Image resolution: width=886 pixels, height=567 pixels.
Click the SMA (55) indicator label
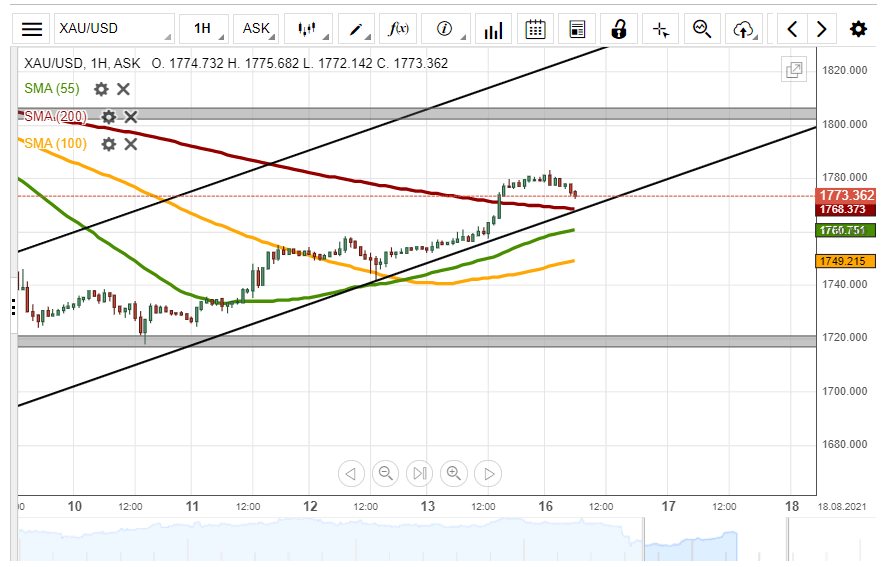[x=52, y=89]
